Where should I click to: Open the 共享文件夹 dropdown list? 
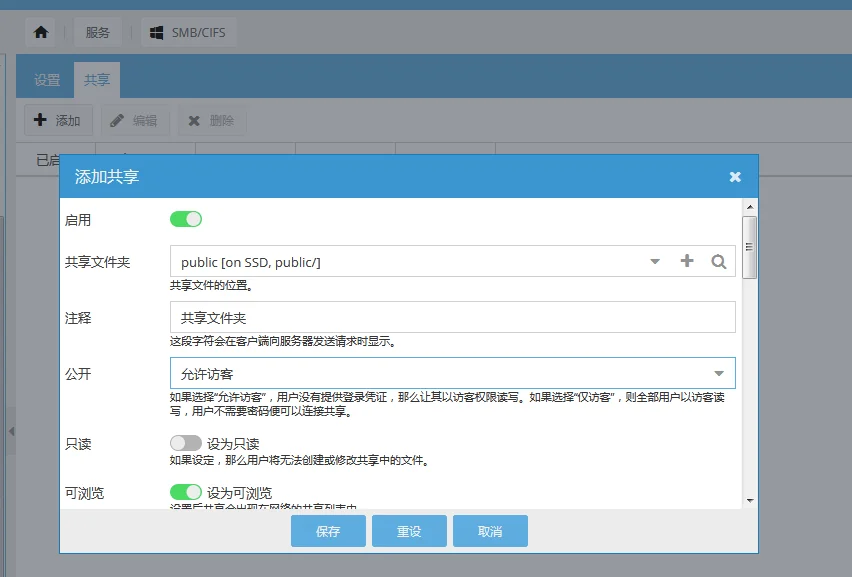tap(655, 261)
